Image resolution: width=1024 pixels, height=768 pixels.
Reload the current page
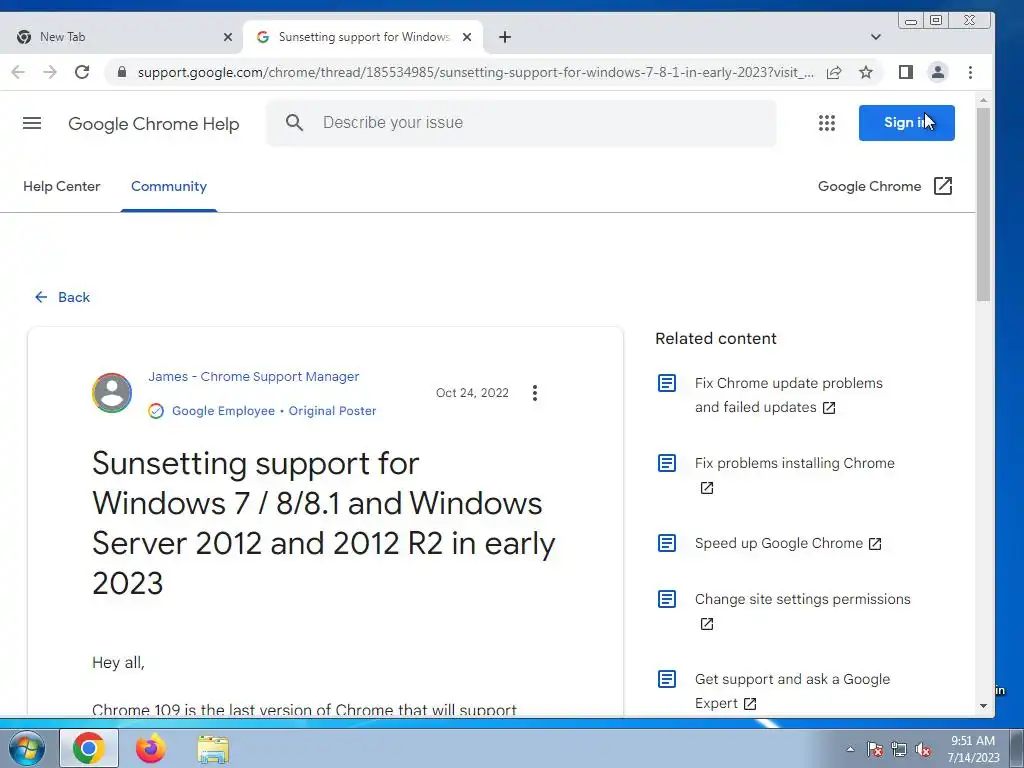click(82, 72)
